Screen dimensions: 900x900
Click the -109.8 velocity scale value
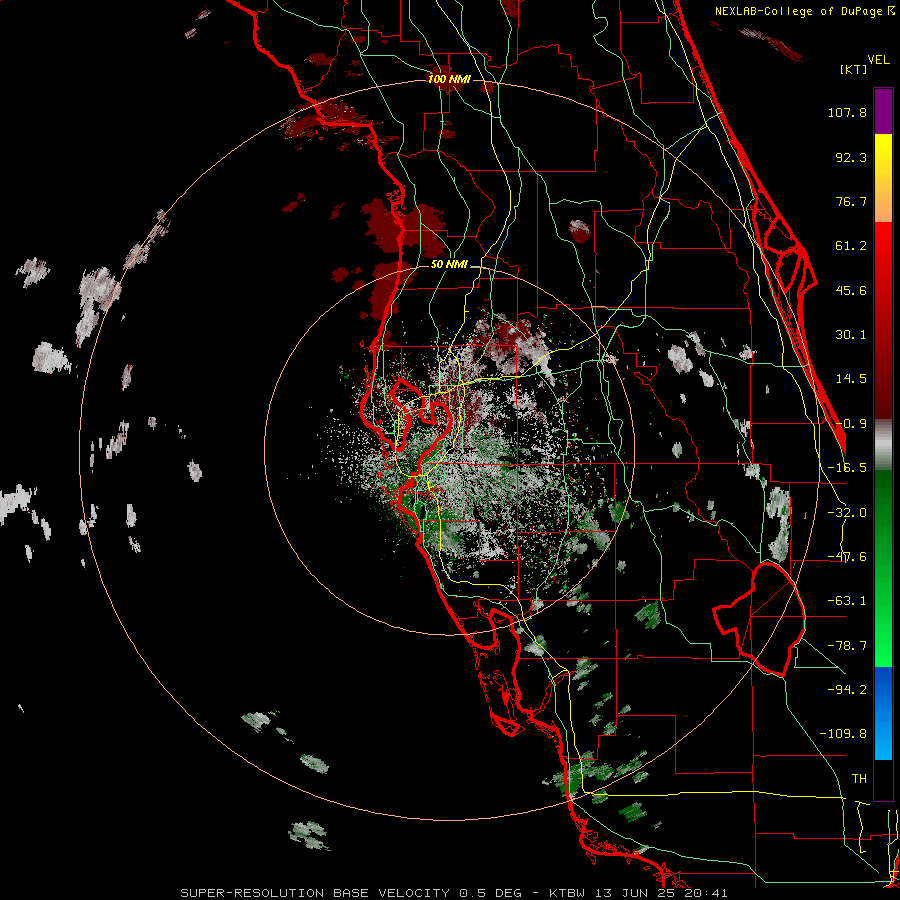tap(843, 734)
